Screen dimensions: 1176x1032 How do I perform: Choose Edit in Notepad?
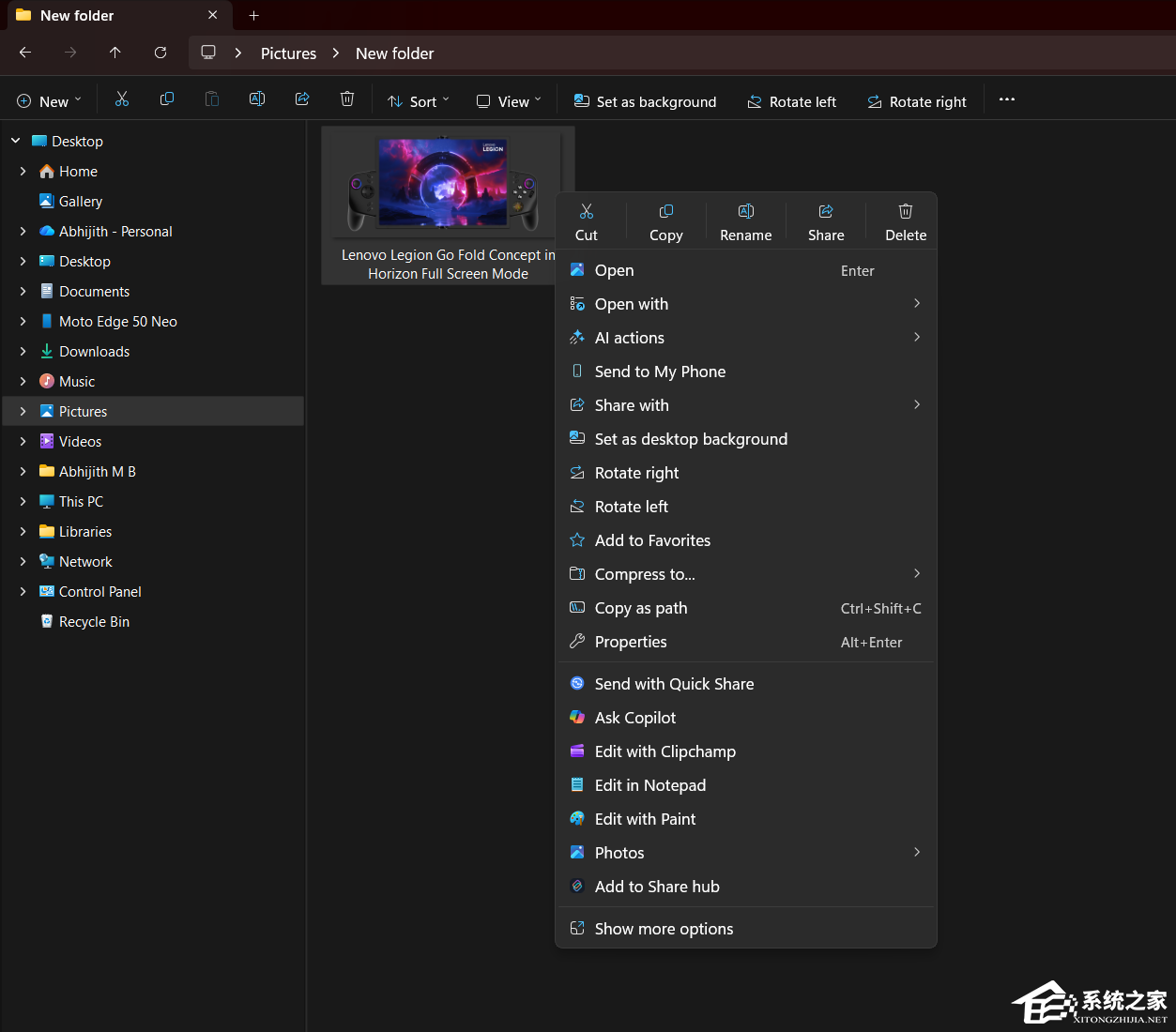746,785
